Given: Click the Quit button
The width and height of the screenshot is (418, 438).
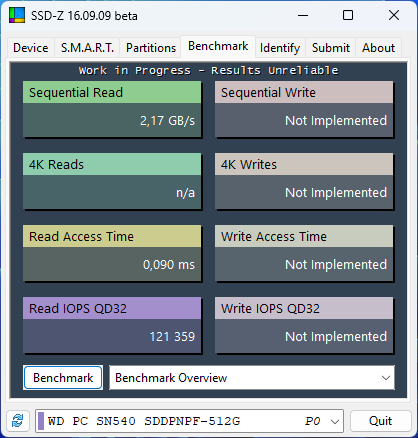Looking at the screenshot, I should 380,421.
